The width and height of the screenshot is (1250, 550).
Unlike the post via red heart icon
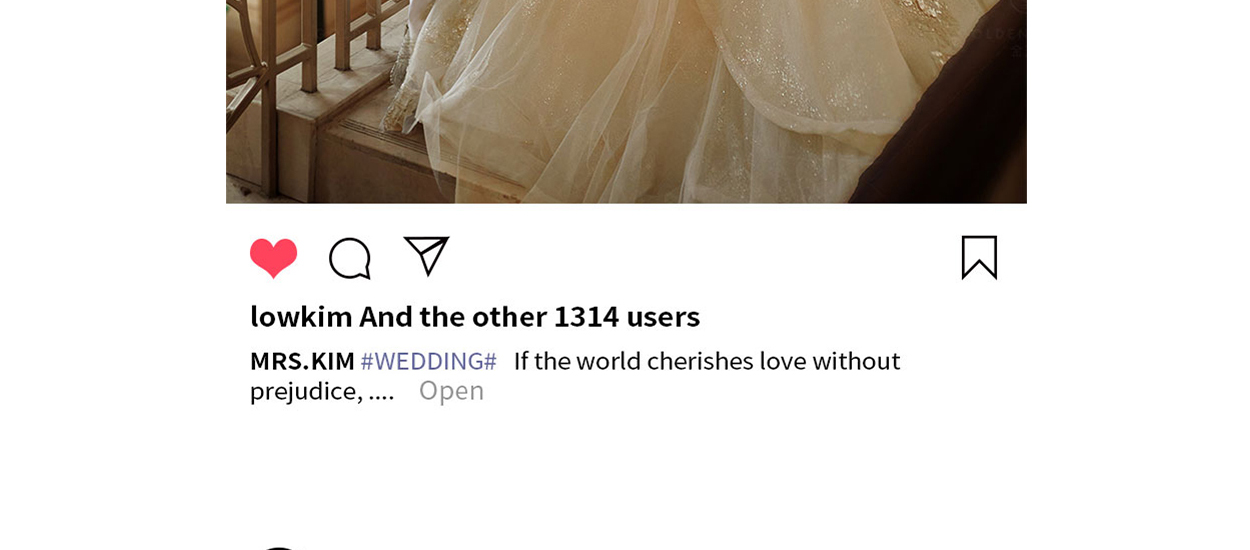click(273, 258)
